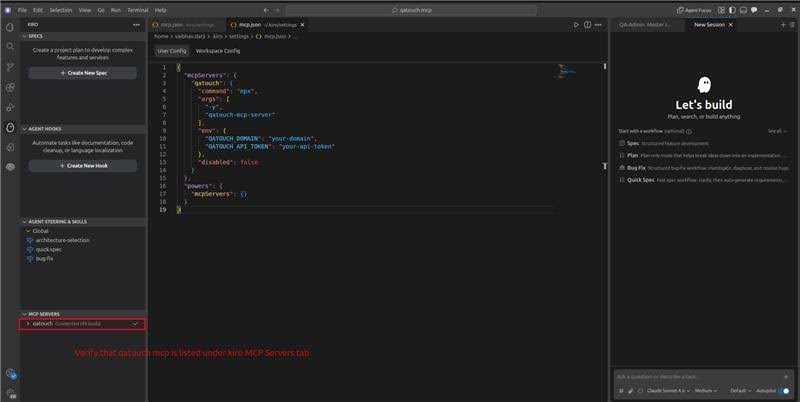Click the Kiro app logo in the title bar
The image size is (800, 402).
pyautogui.click(x=8, y=10)
